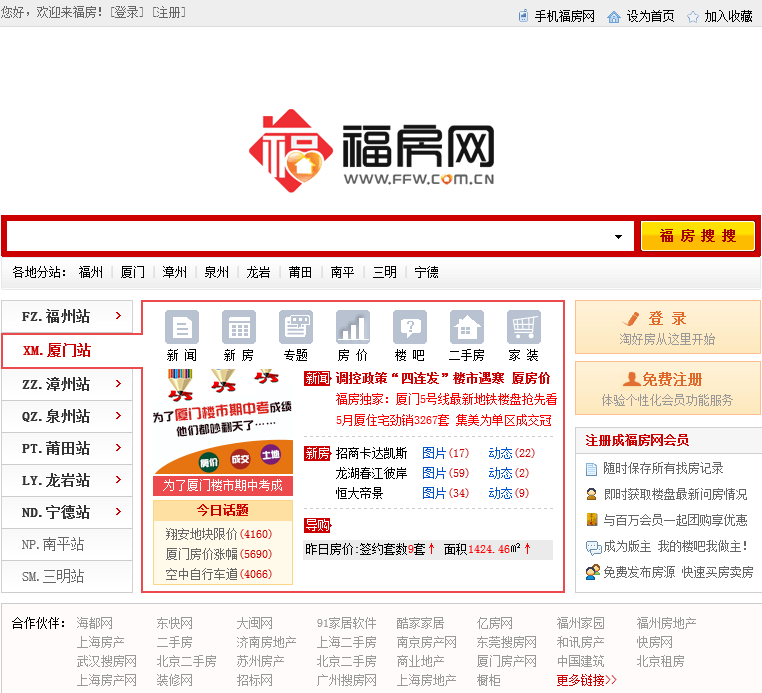Open 福房独家 厦门5号线 news link
762x693 pixels.
(x=446, y=399)
